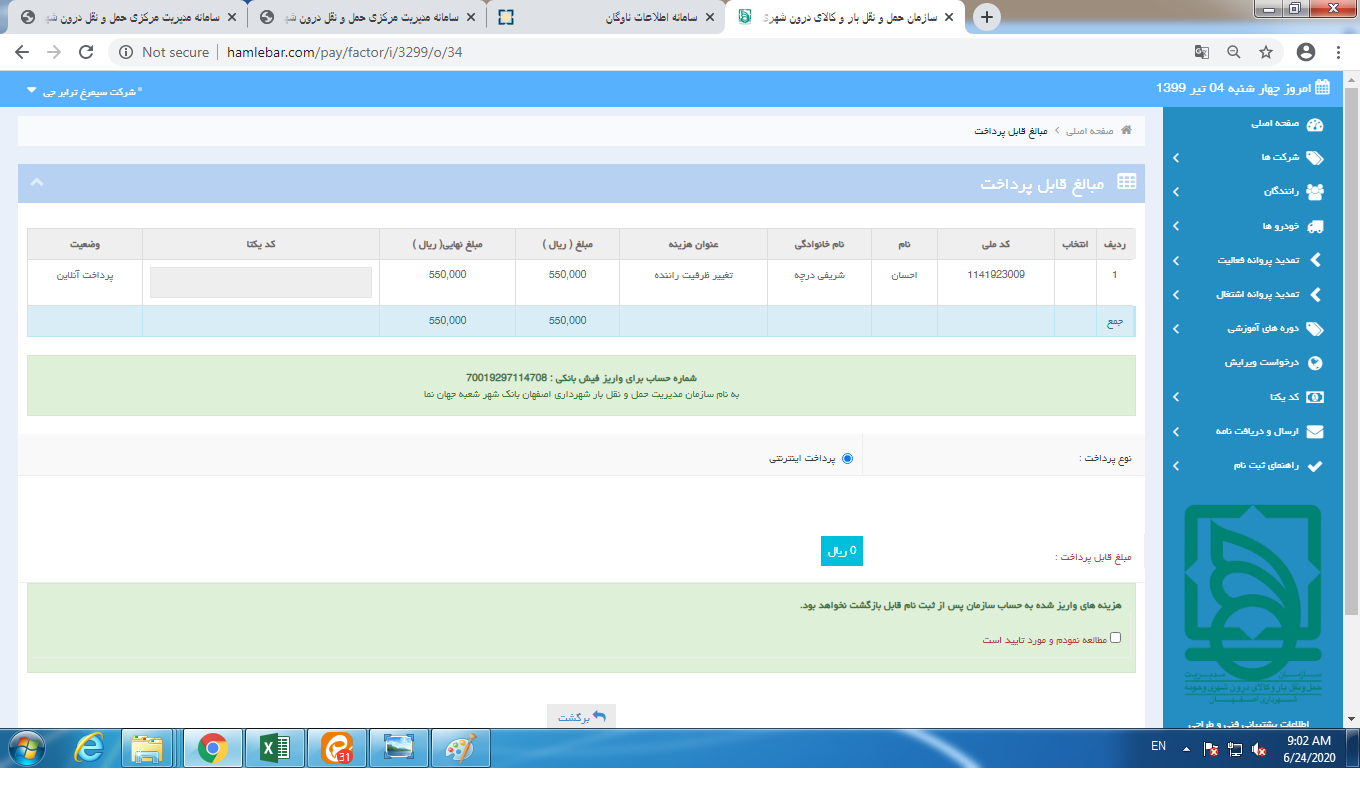Screen dimensions: 1360x790
Task: Click the کد یکتا input field in row 1
Action: tap(261, 283)
